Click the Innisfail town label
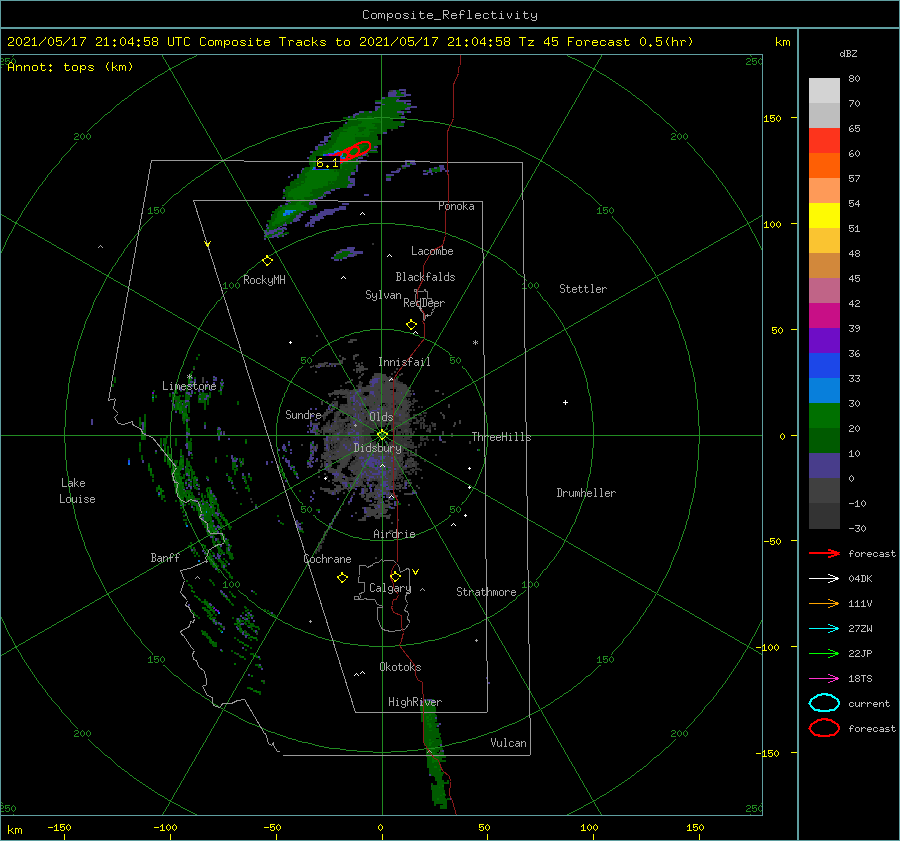This screenshot has height=841, width=900. [x=404, y=362]
